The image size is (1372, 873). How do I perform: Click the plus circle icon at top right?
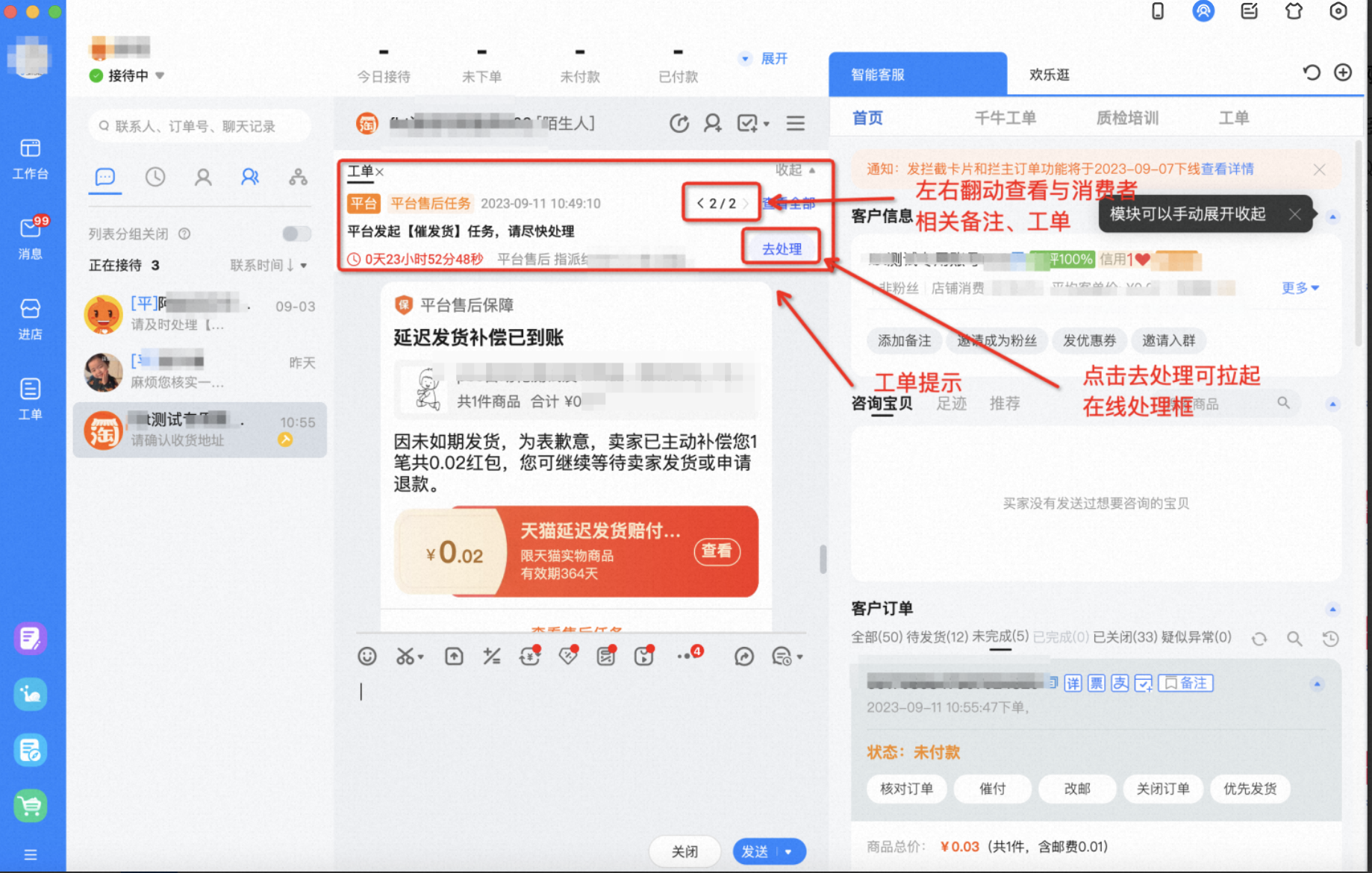(1343, 72)
